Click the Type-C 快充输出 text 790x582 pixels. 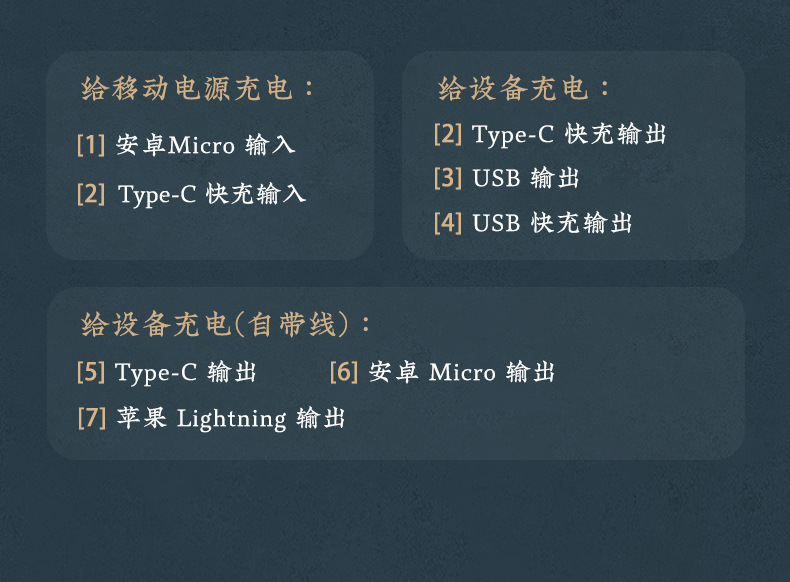click(x=569, y=134)
